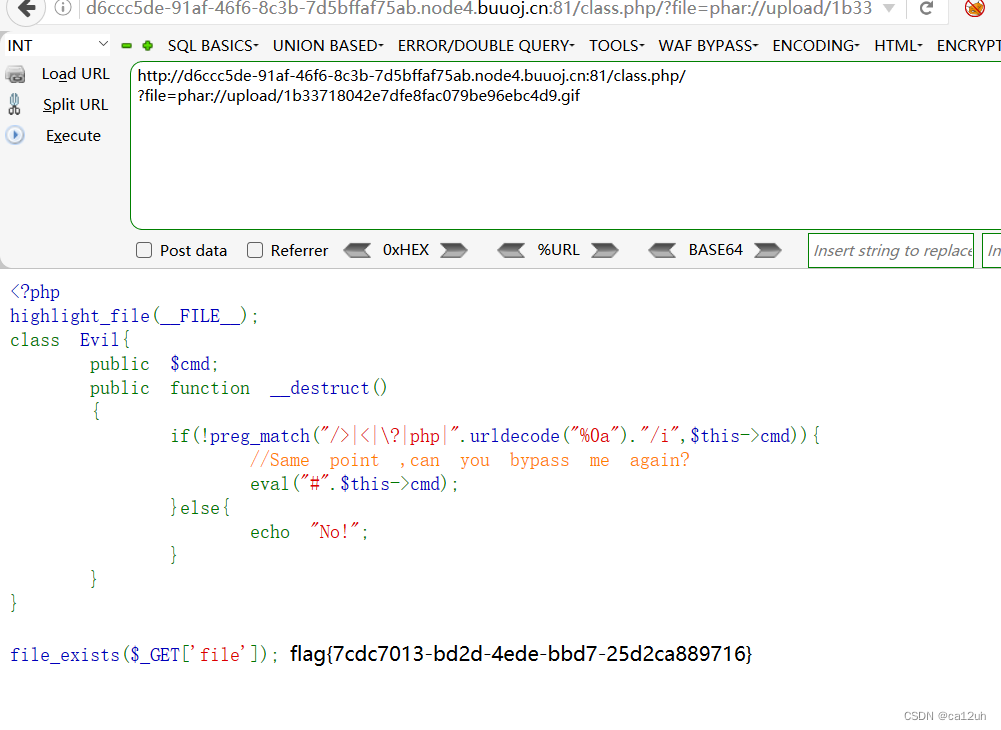
Task: Click the browser back arrow button
Action: pos(27,8)
